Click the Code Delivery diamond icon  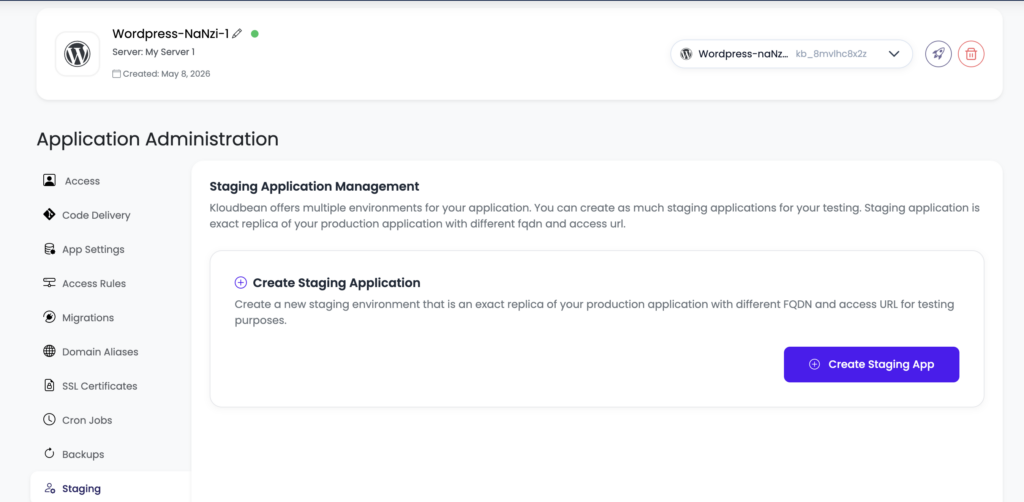49,214
